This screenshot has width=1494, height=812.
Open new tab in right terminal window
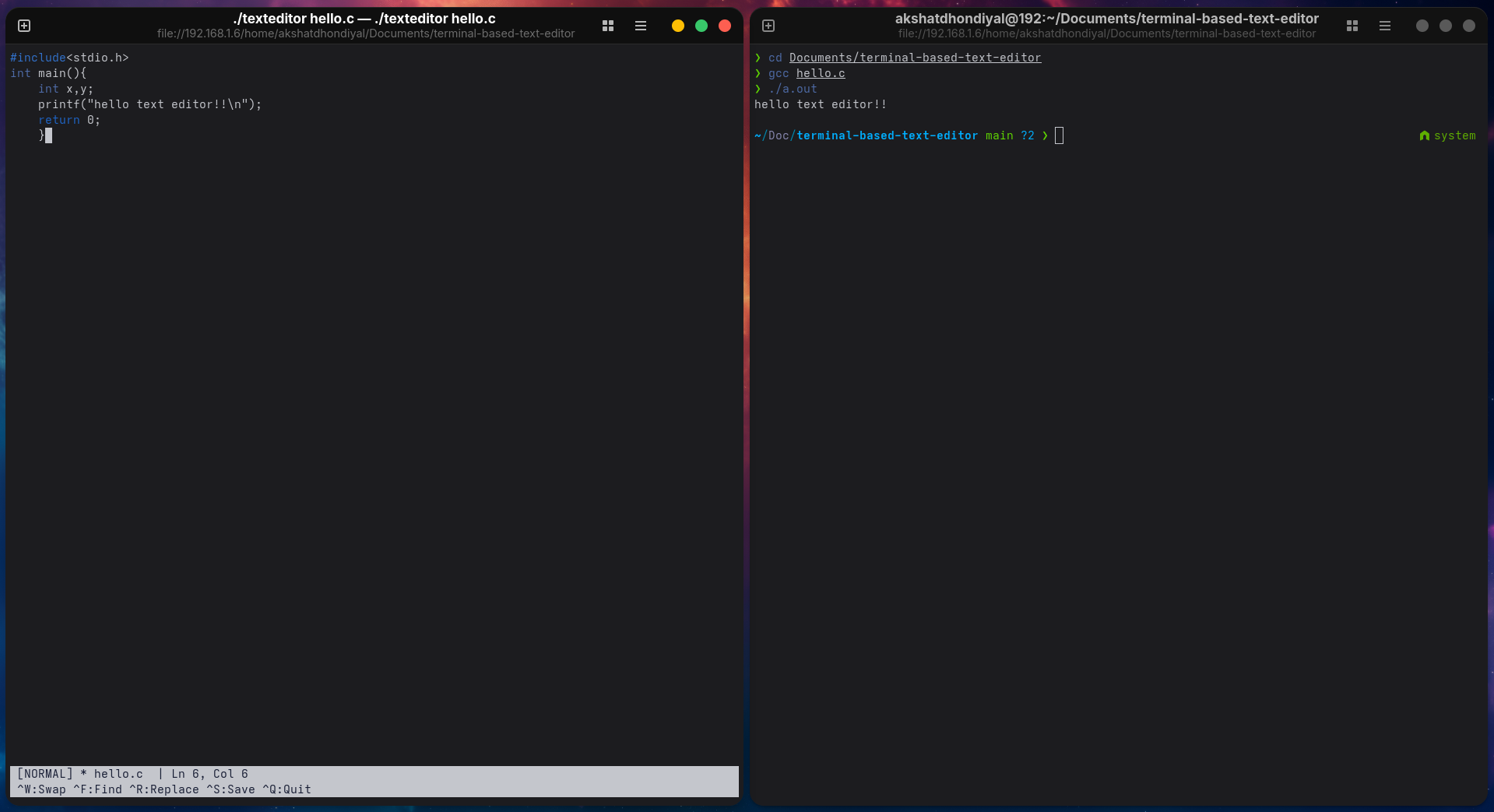point(768,26)
